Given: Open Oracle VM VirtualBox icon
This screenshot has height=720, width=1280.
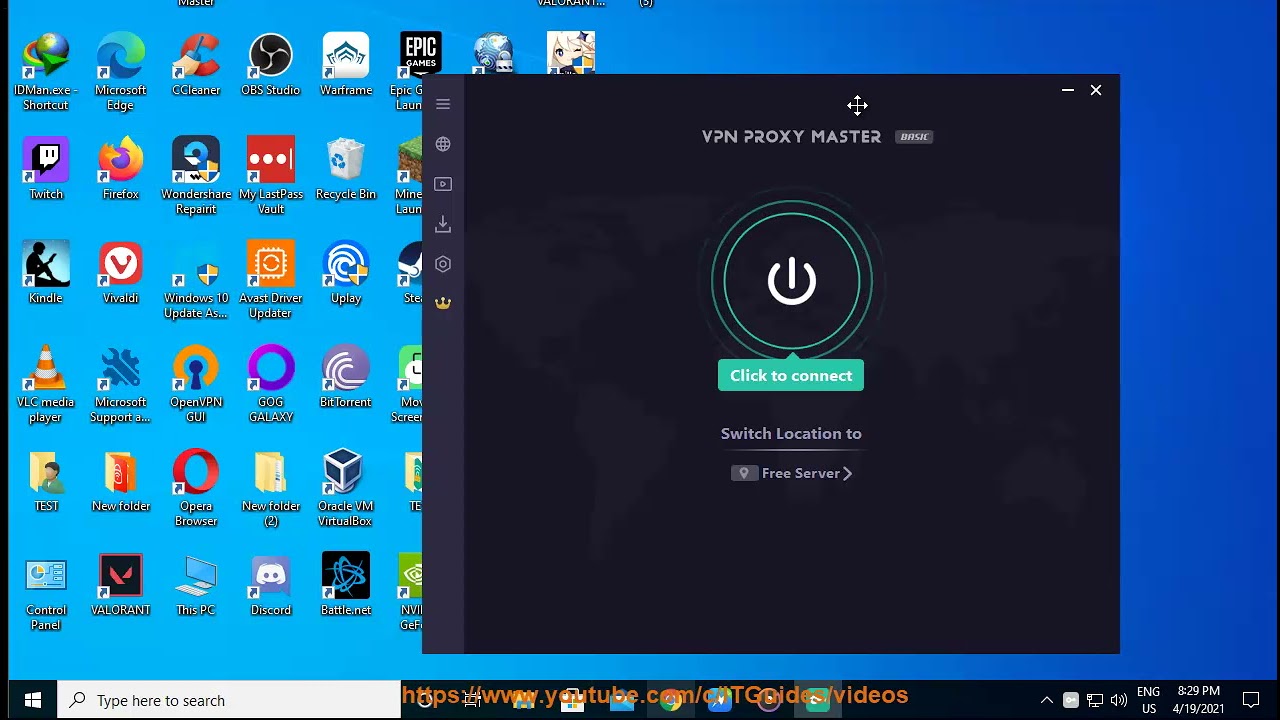Looking at the screenshot, I should [346, 487].
